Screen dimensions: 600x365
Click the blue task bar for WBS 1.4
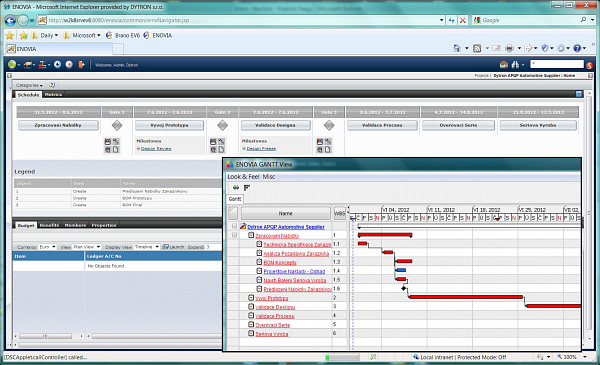pos(401,270)
